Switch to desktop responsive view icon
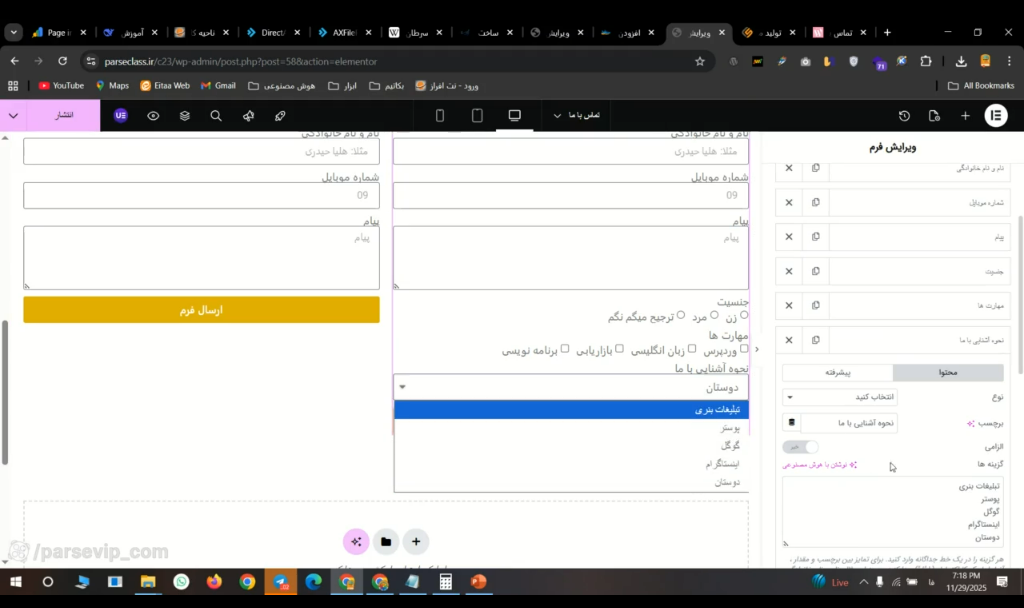 (x=515, y=116)
